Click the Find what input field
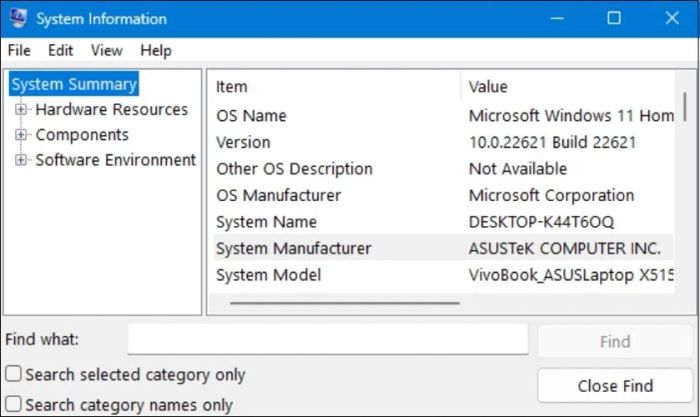 click(328, 339)
